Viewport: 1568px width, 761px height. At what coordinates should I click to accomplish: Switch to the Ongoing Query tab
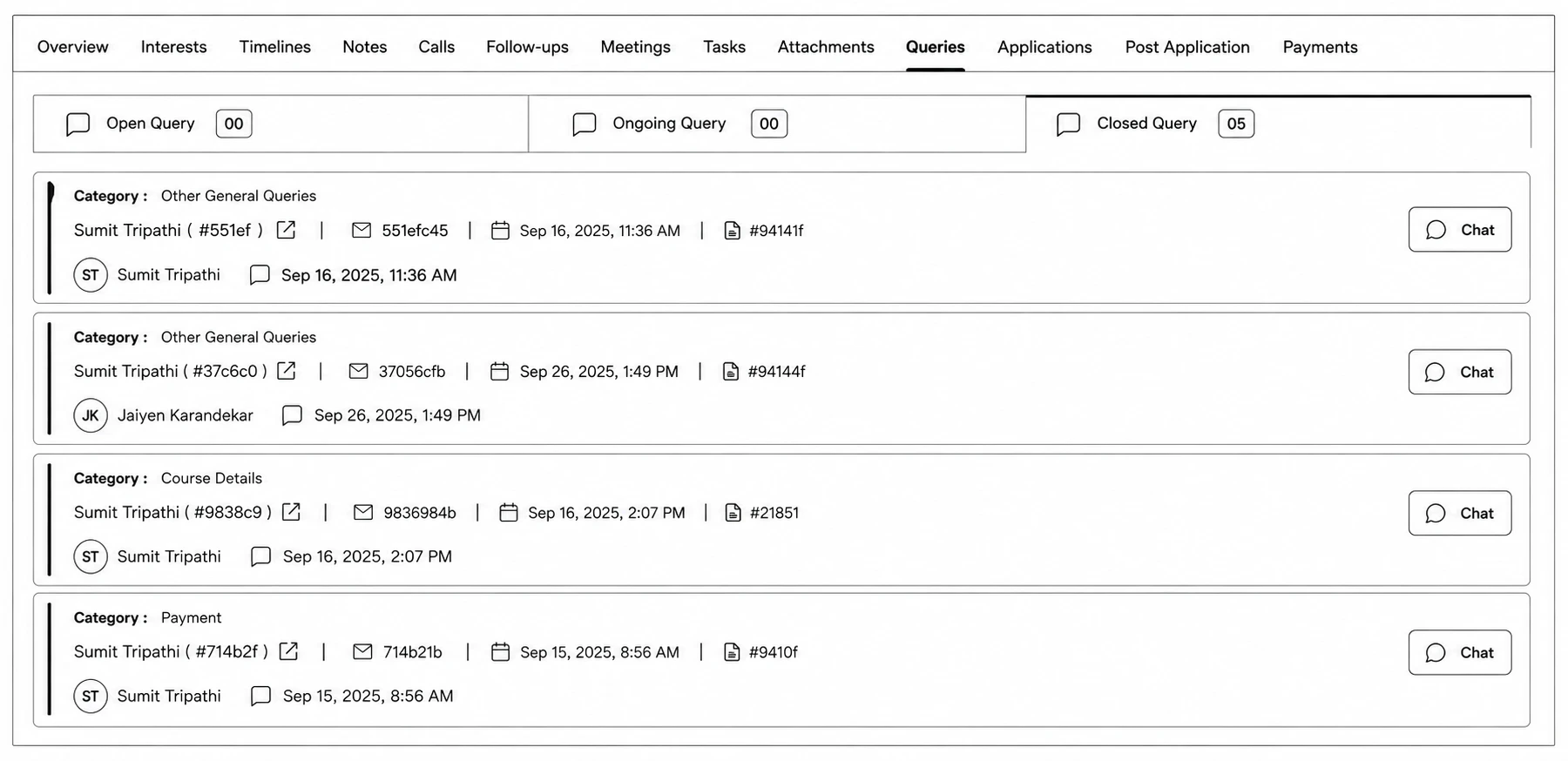(777, 124)
